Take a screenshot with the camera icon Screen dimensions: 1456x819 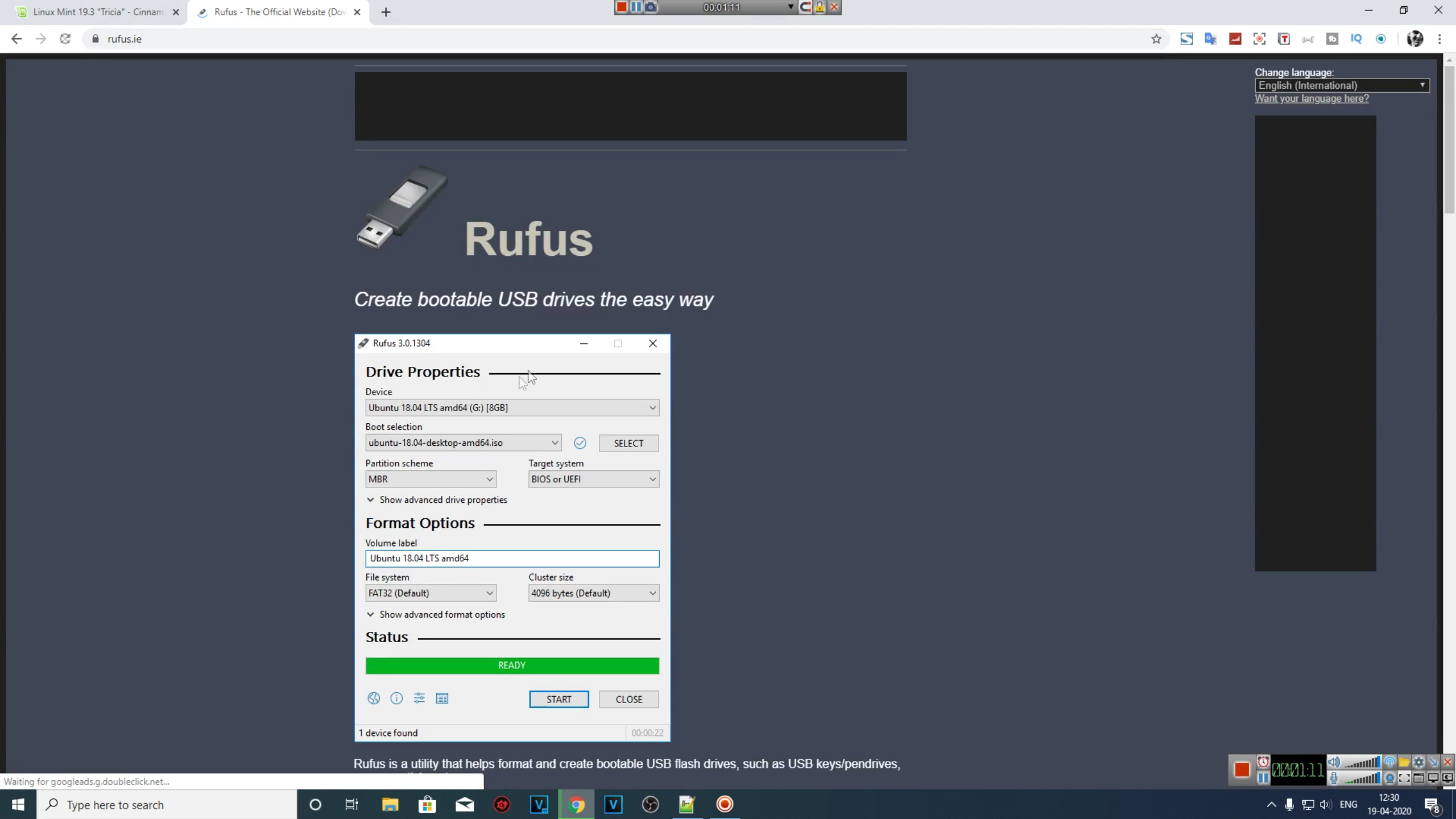[x=650, y=7]
